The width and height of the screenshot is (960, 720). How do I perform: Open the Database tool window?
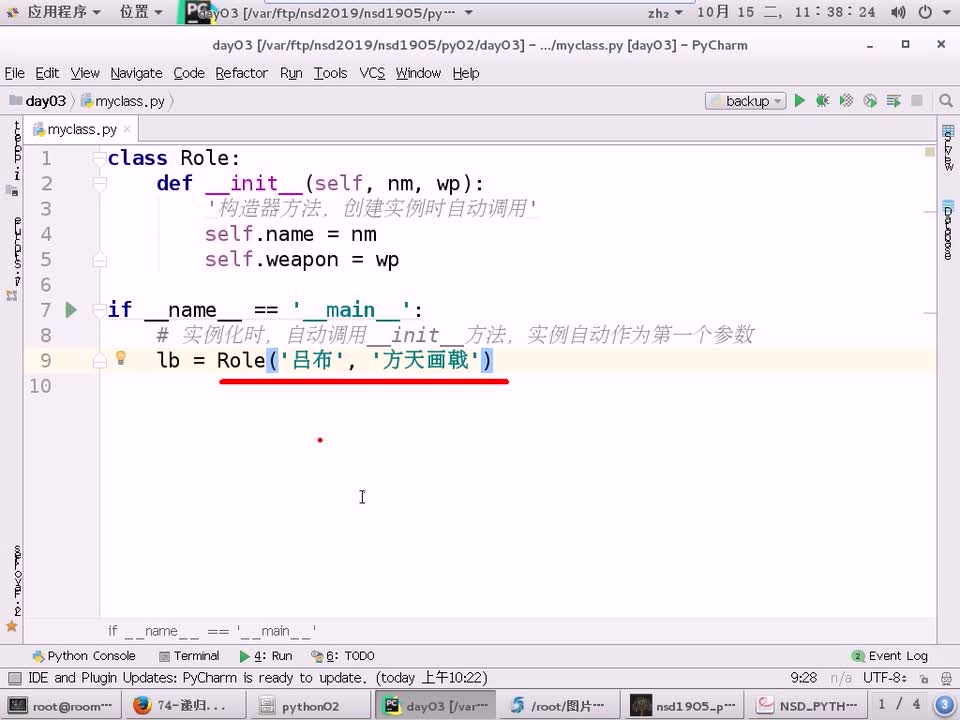(948, 230)
